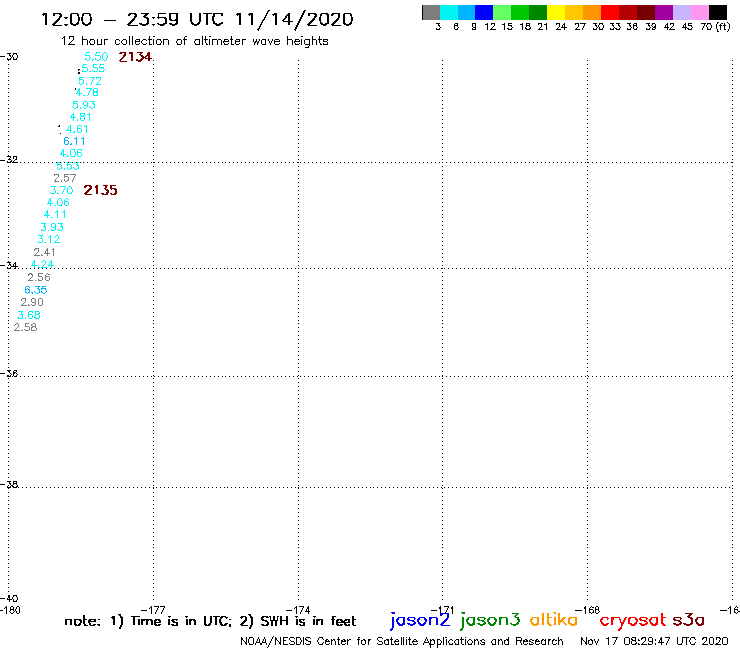740x650 pixels.
Task: Click the chart title with date 11/14/2020
Action: tap(197, 19)
